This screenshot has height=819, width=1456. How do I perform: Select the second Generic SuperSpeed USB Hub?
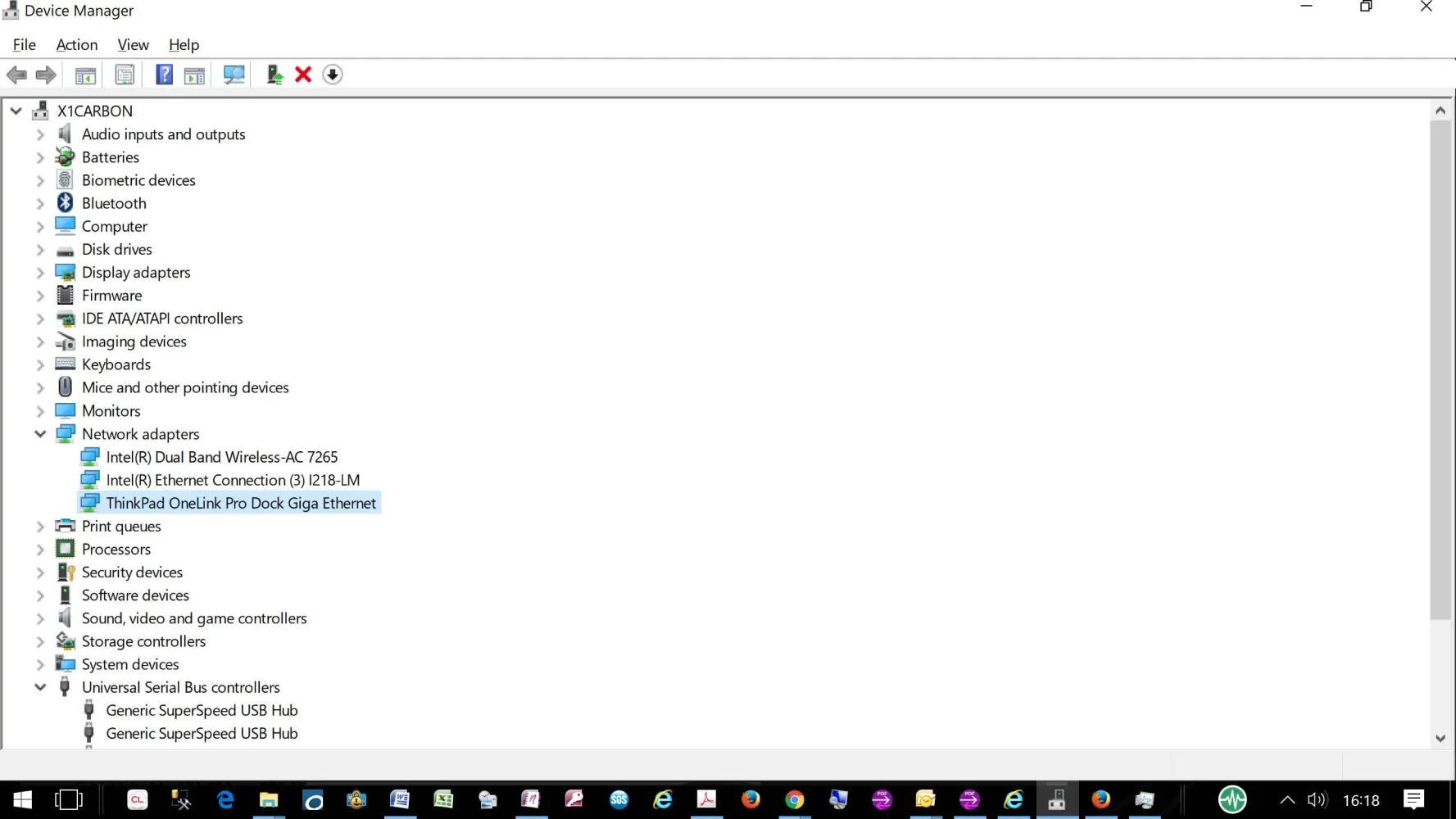tap(202, 733)
